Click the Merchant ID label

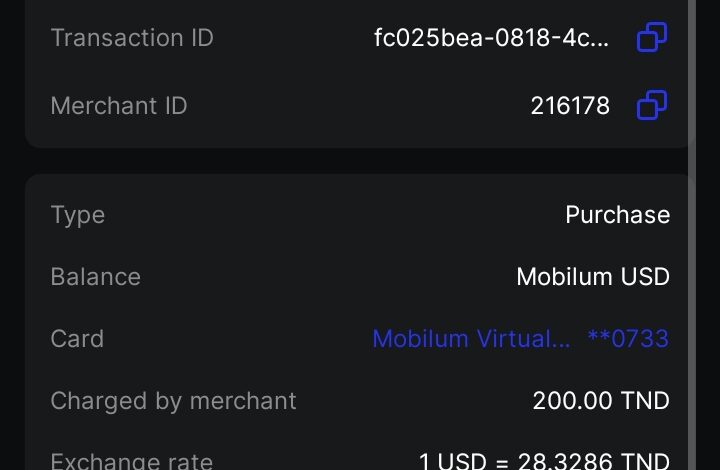tap(119, 105)
